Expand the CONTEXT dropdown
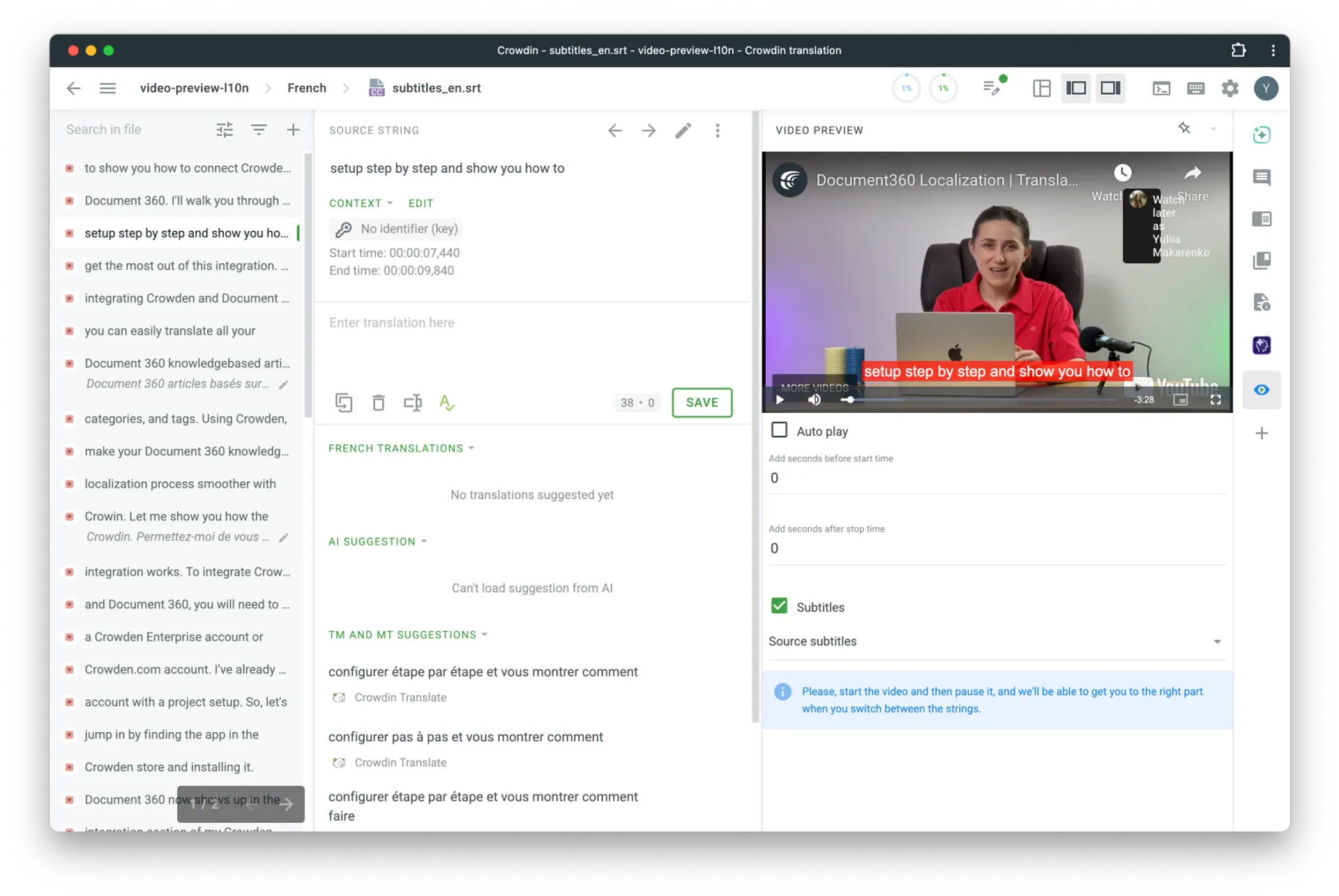 (x=361, y=203)
